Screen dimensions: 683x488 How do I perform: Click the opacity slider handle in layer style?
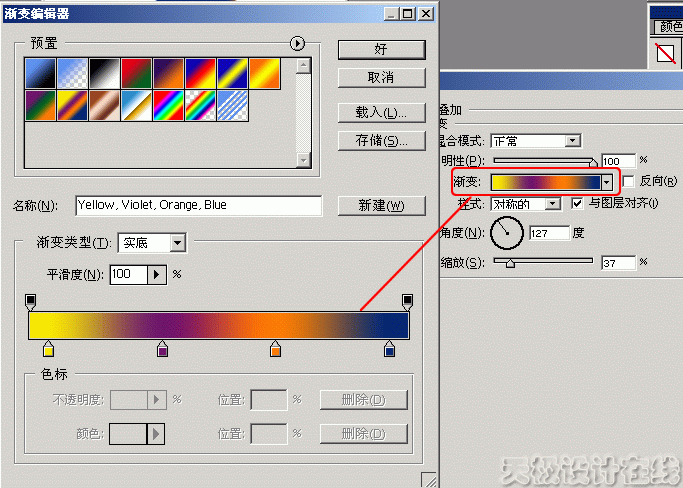click(593, 163)
